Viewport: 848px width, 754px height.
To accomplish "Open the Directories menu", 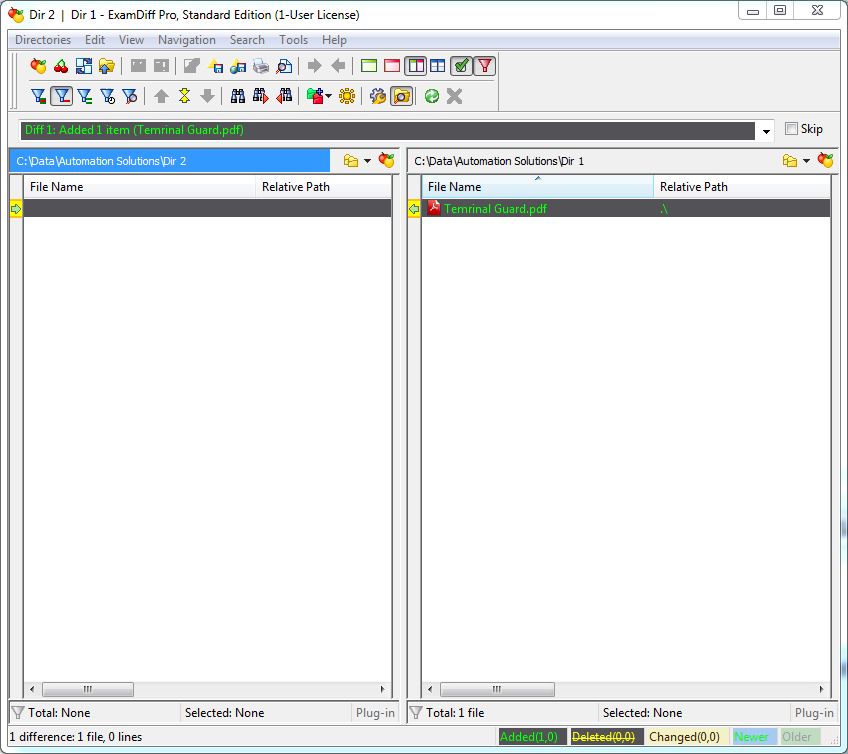I will (x=43, y=40).
